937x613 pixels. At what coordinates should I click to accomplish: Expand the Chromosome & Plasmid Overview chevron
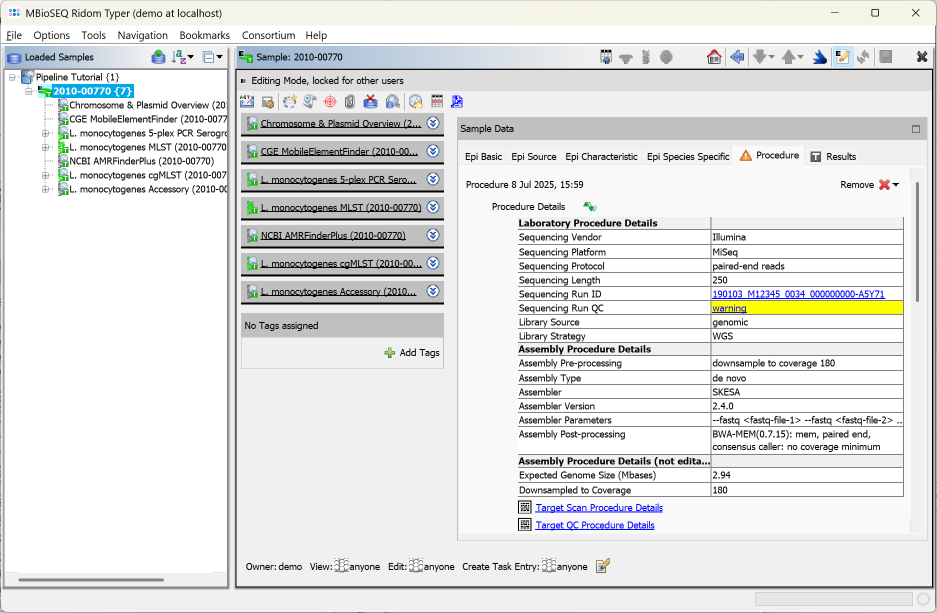tap(431, 124)
